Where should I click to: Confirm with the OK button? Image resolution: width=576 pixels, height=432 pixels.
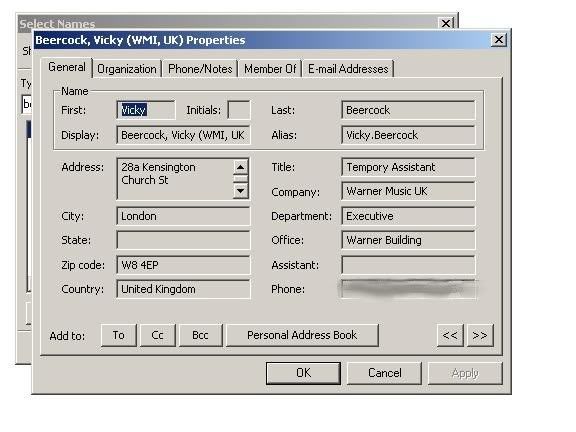[x=303, y=373]
